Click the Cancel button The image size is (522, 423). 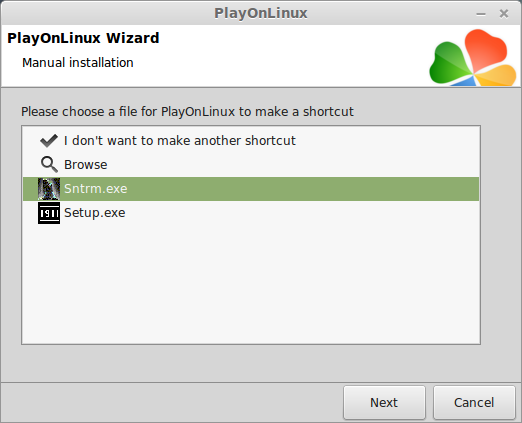pyautogui.click(x=474, y=403)
